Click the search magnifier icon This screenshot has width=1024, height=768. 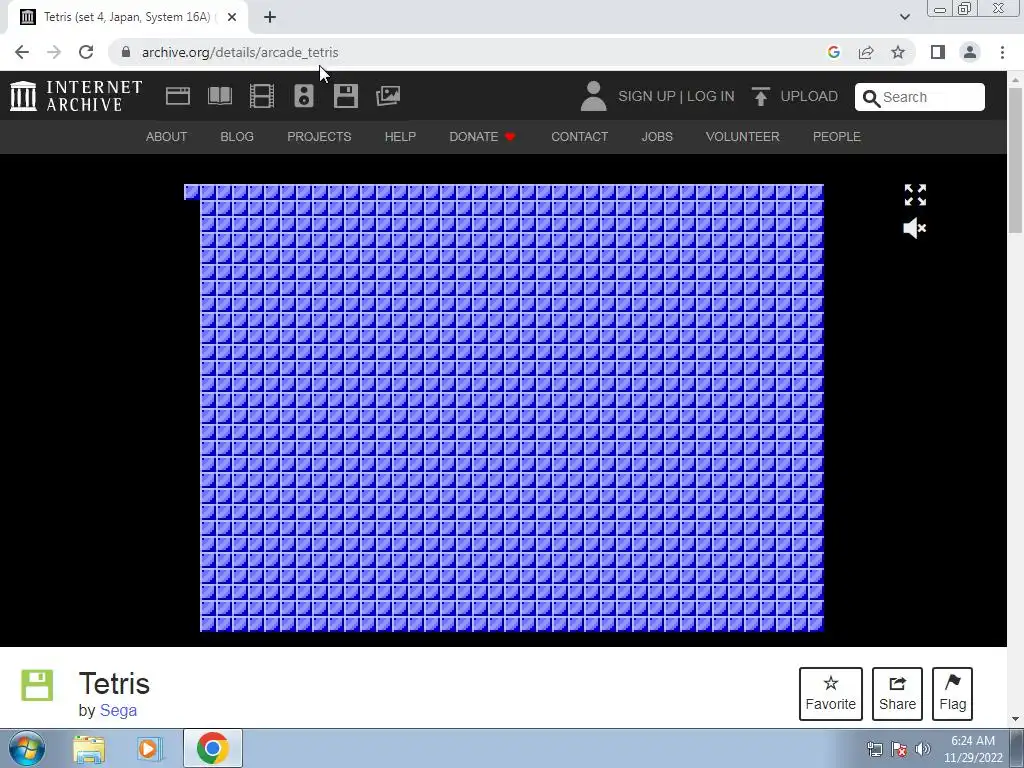point(871,98)
